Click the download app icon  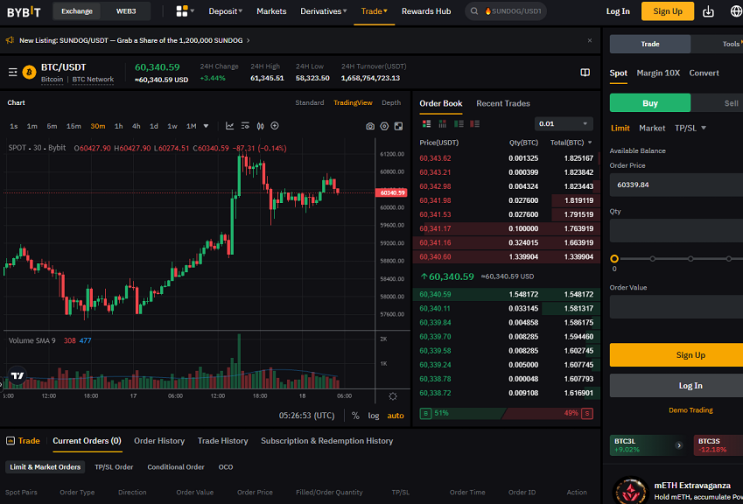[x=708, y=11]
